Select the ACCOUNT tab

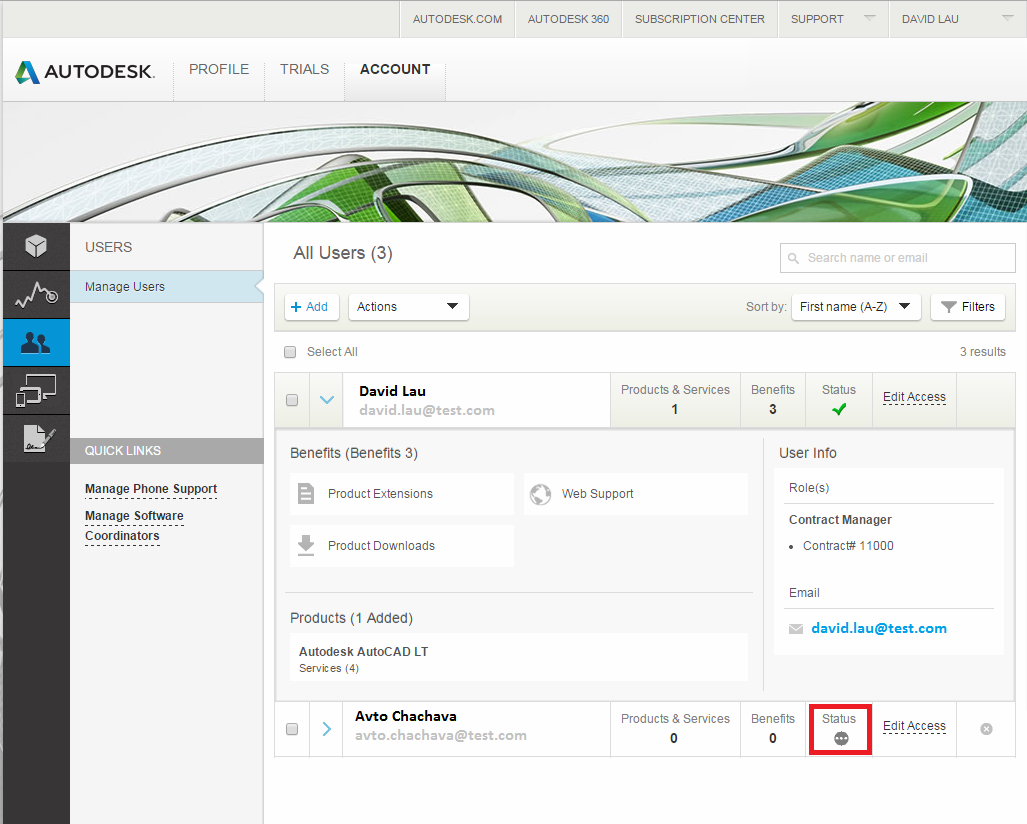click(x=395, y=69)
